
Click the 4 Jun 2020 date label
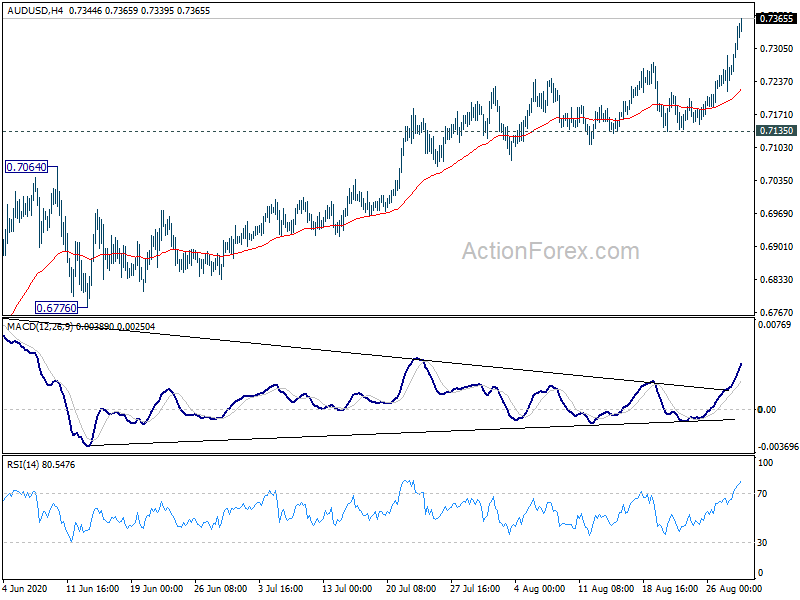pyautogui.click(x=24, y=588)
